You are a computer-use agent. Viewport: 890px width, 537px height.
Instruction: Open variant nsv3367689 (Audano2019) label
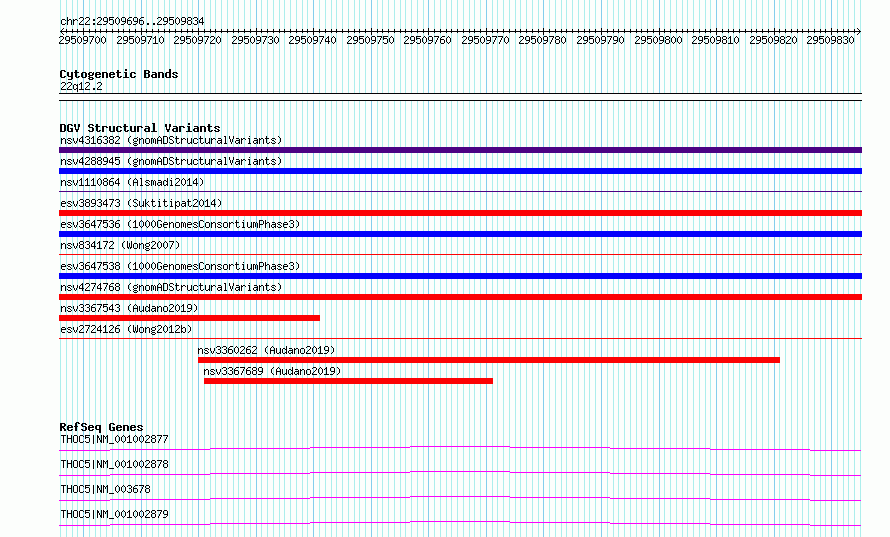(x=272, y=371)
